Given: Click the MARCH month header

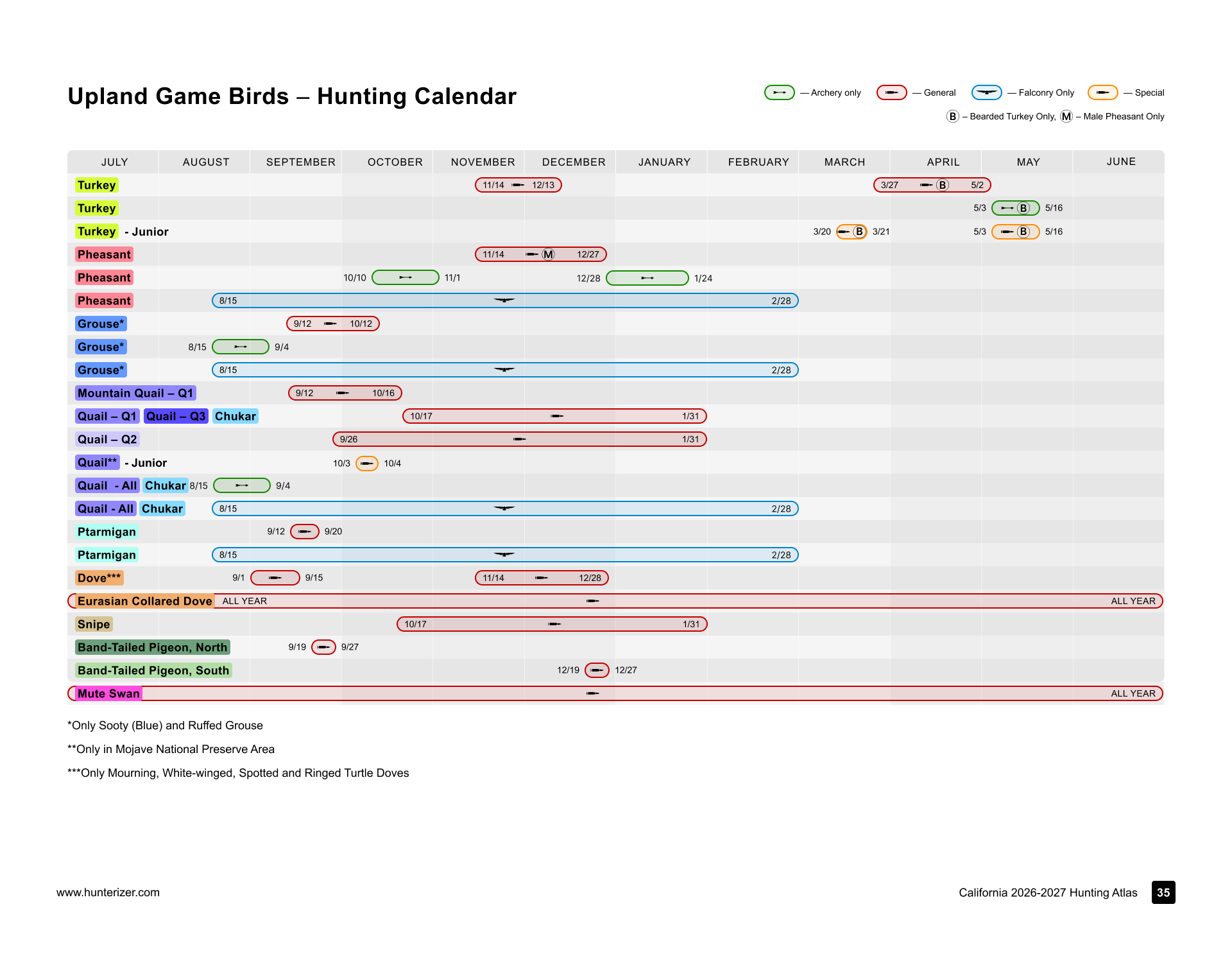Looking at the screenshot, I should point(845,162).
